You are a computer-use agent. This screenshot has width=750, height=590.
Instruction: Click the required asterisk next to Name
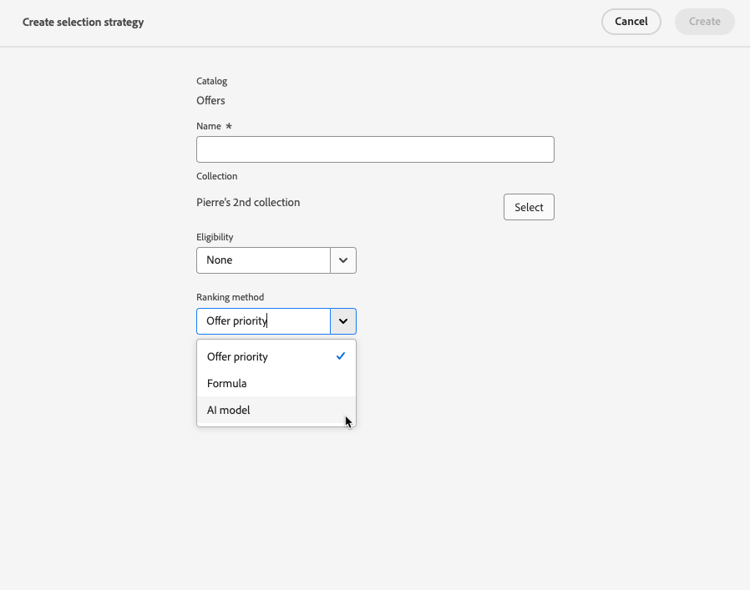229,126
